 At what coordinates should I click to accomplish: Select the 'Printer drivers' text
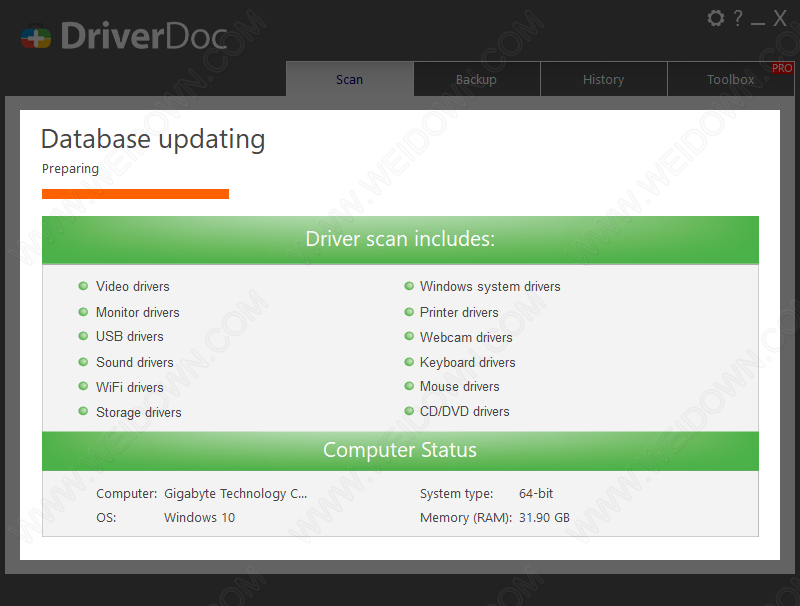459,312
